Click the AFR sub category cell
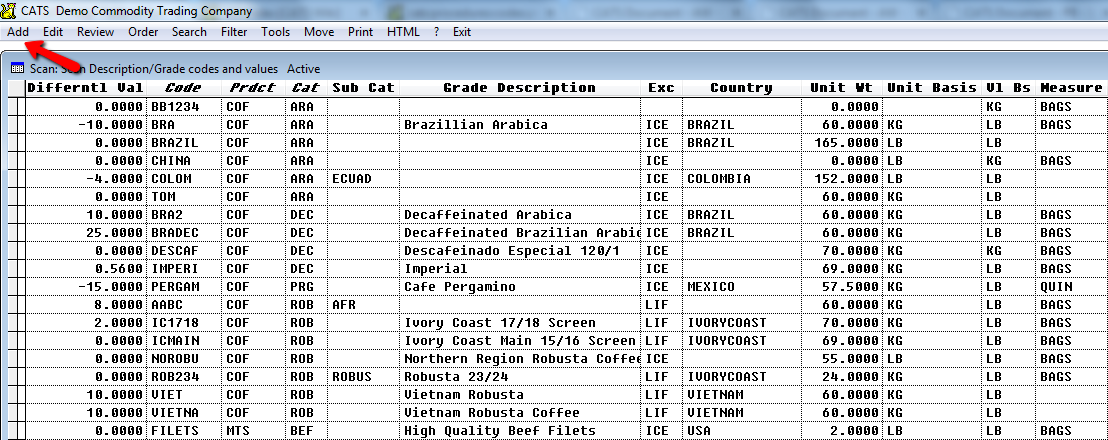The height and width of the screenshot is (440, 1108). coord(344,305)
